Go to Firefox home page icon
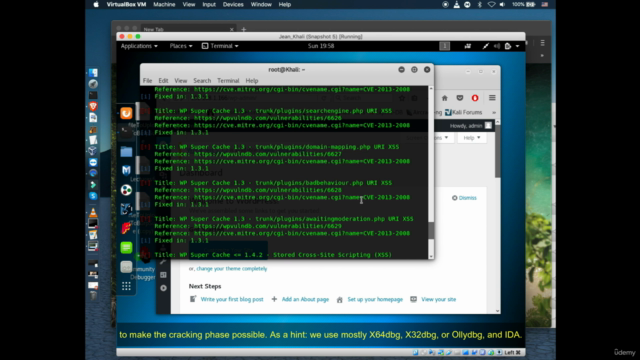 point(444,98)
